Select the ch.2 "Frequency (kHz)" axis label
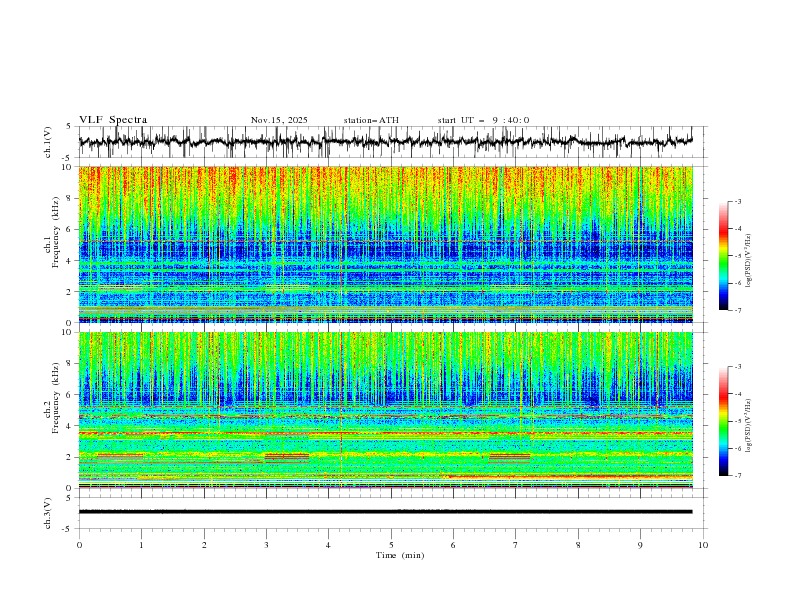The image size is (792, 612). point(56,398)
